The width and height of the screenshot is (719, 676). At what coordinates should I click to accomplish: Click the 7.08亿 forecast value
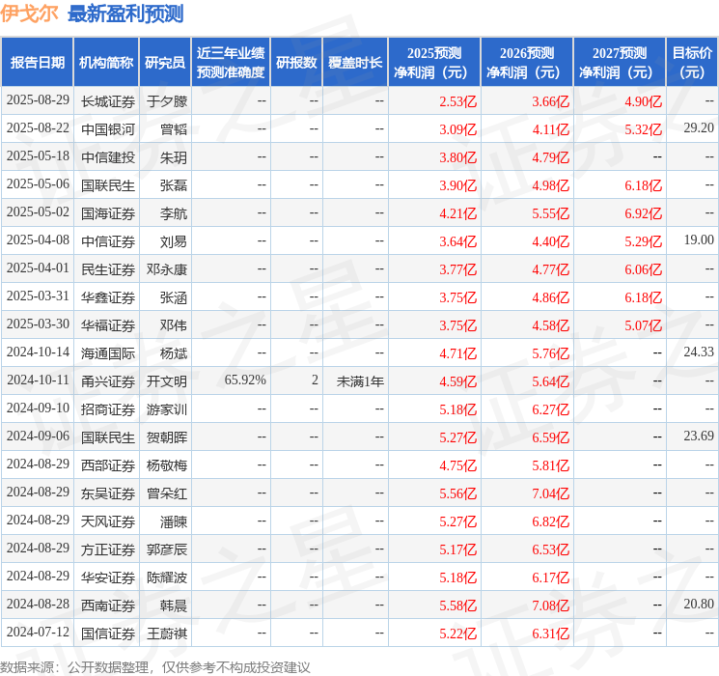(x=550, y=606)
